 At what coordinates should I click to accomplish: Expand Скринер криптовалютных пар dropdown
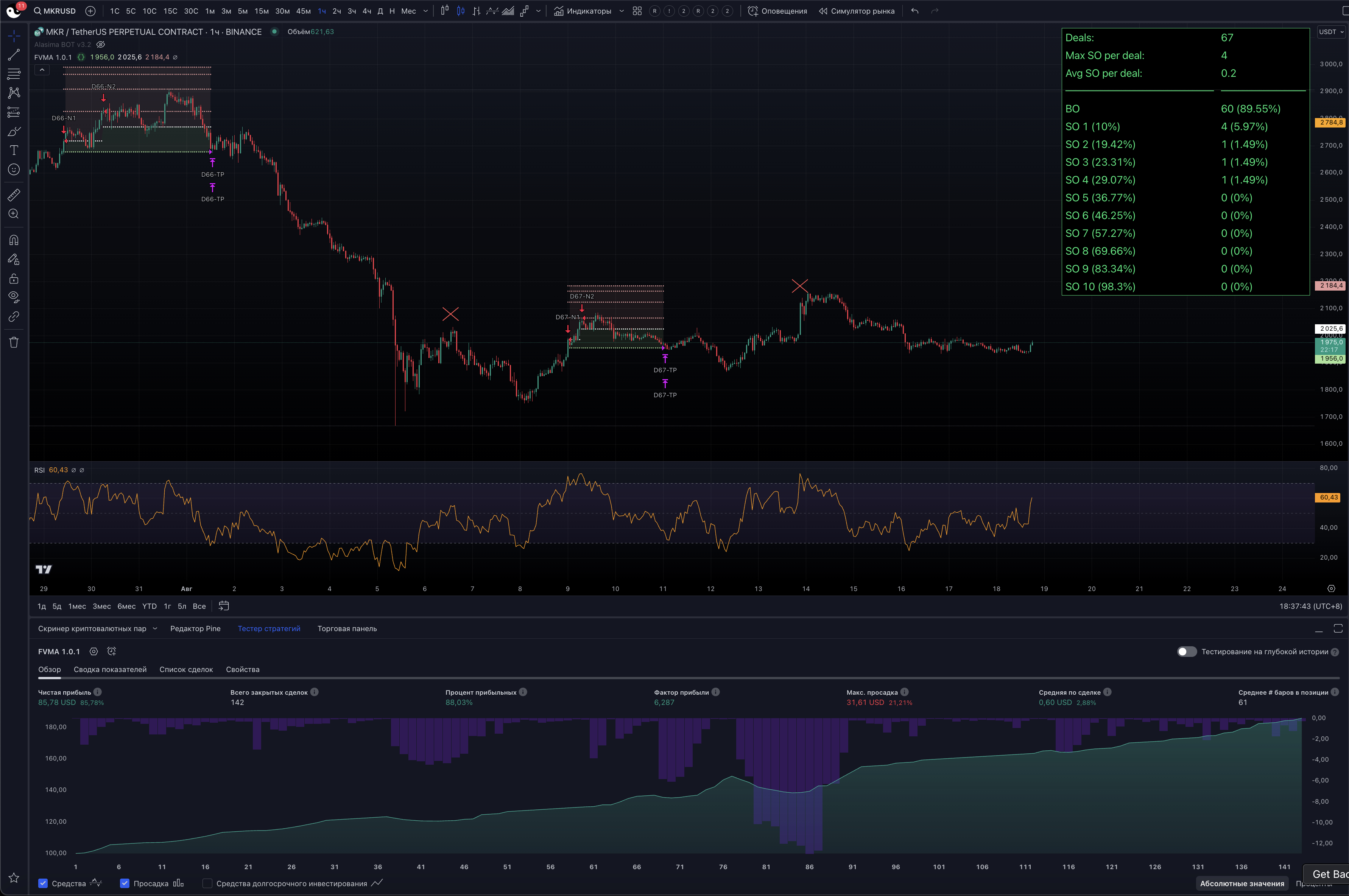click(154, 628)
